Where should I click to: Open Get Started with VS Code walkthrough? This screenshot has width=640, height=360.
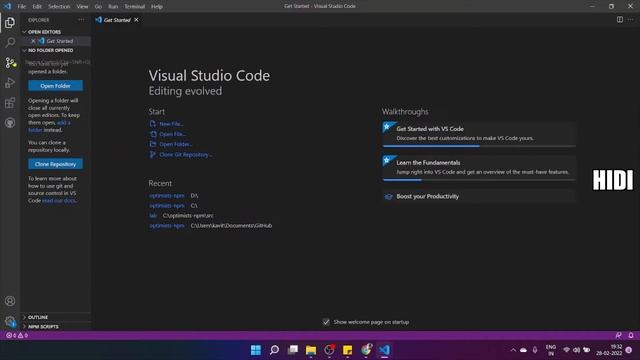pos(479,133)
